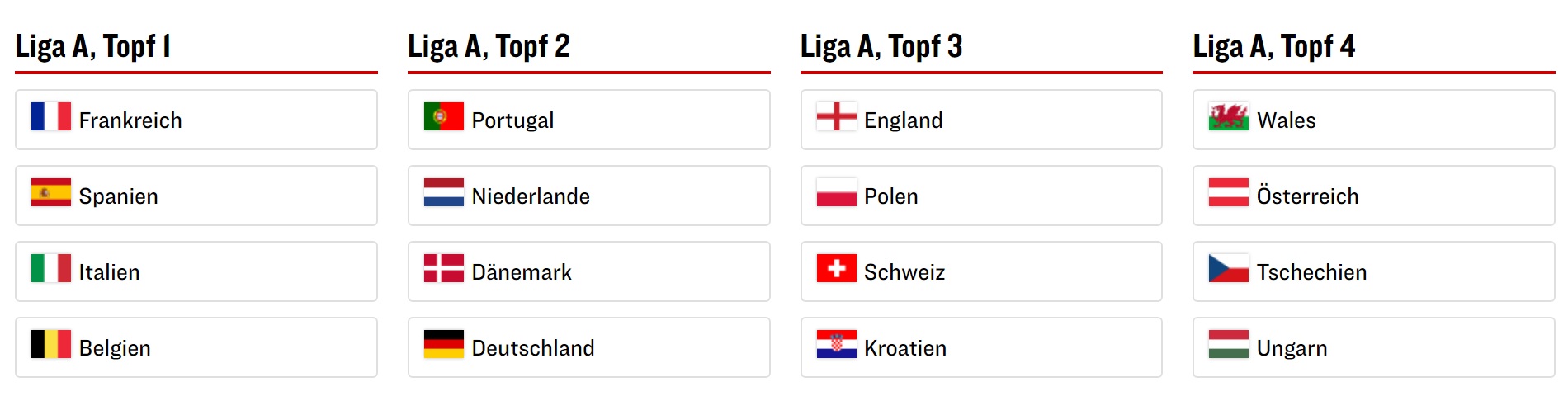Select the Ungarn team name
Image resolution: width=1568 pixels, height=396 pixels.
tap(1292, 348)
